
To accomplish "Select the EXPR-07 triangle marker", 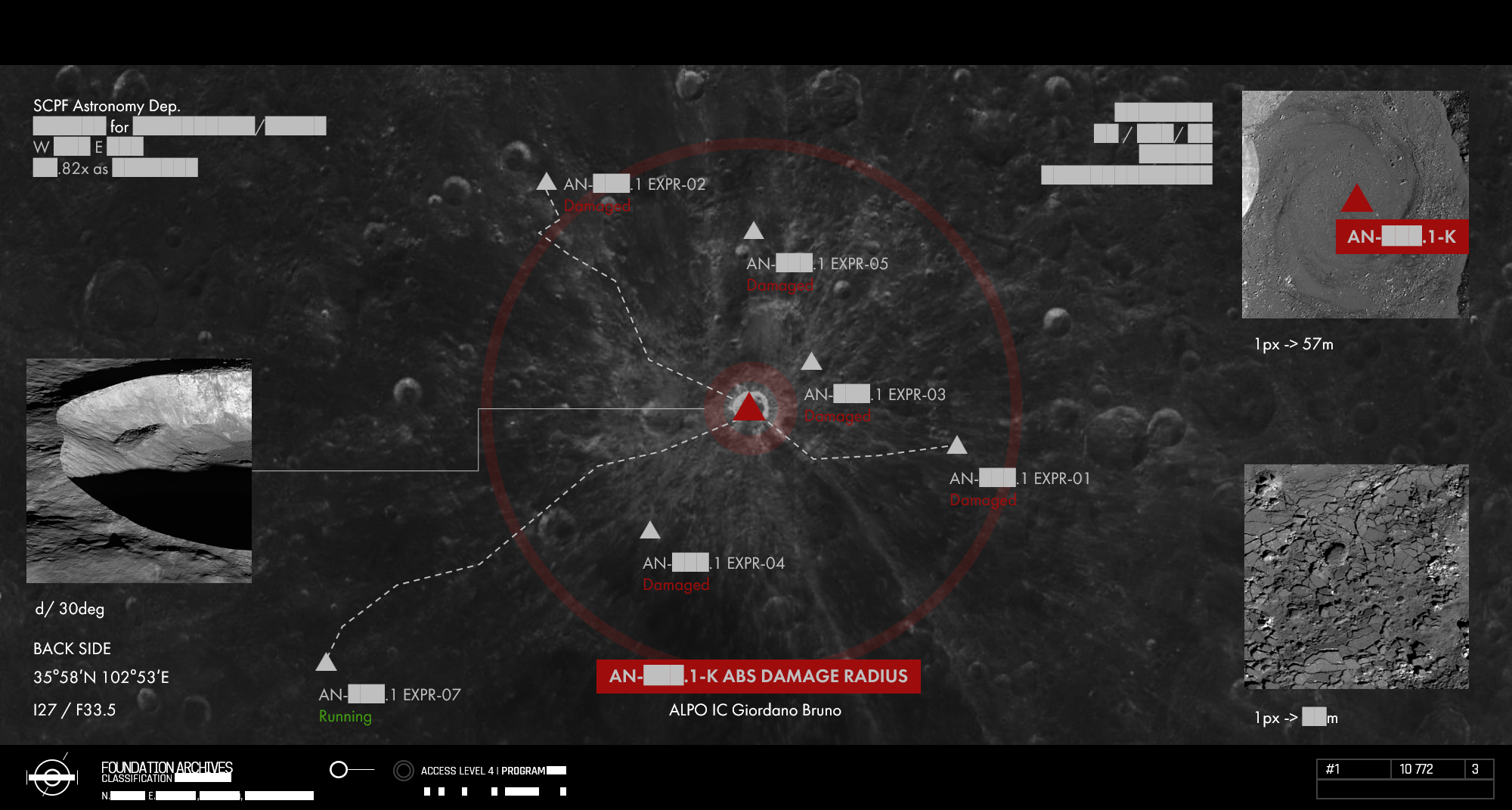I will coord(326,663).
